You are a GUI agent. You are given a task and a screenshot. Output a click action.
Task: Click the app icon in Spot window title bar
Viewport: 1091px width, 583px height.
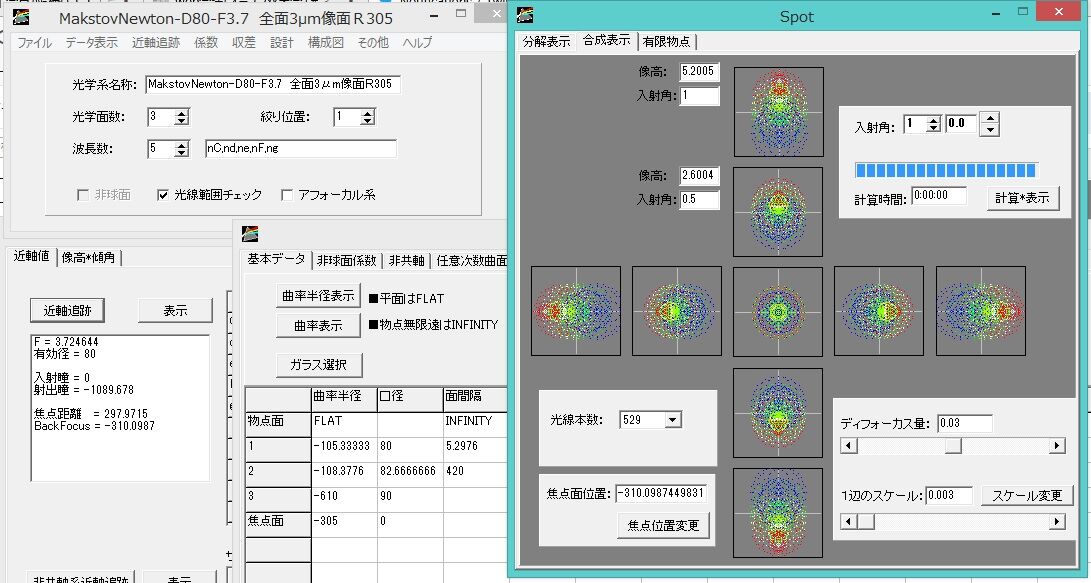click(525, 15)
